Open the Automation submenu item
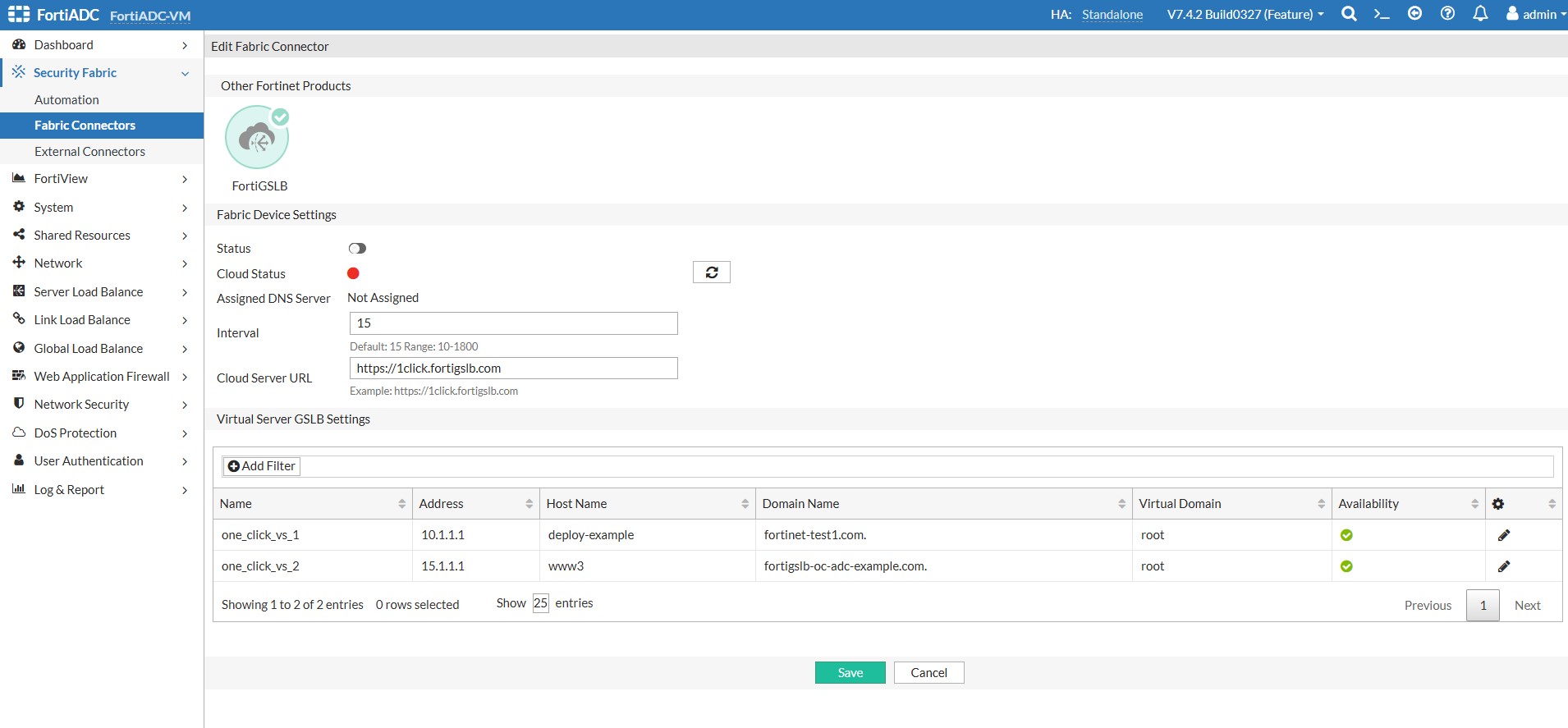The image size is (1568, 728). [x=66, y=100]
